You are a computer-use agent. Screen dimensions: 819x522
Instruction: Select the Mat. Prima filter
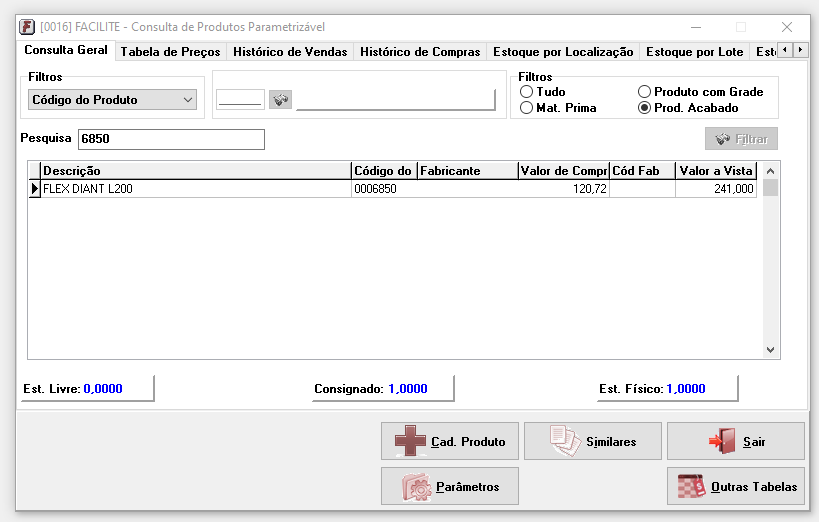tap(526, 108)
